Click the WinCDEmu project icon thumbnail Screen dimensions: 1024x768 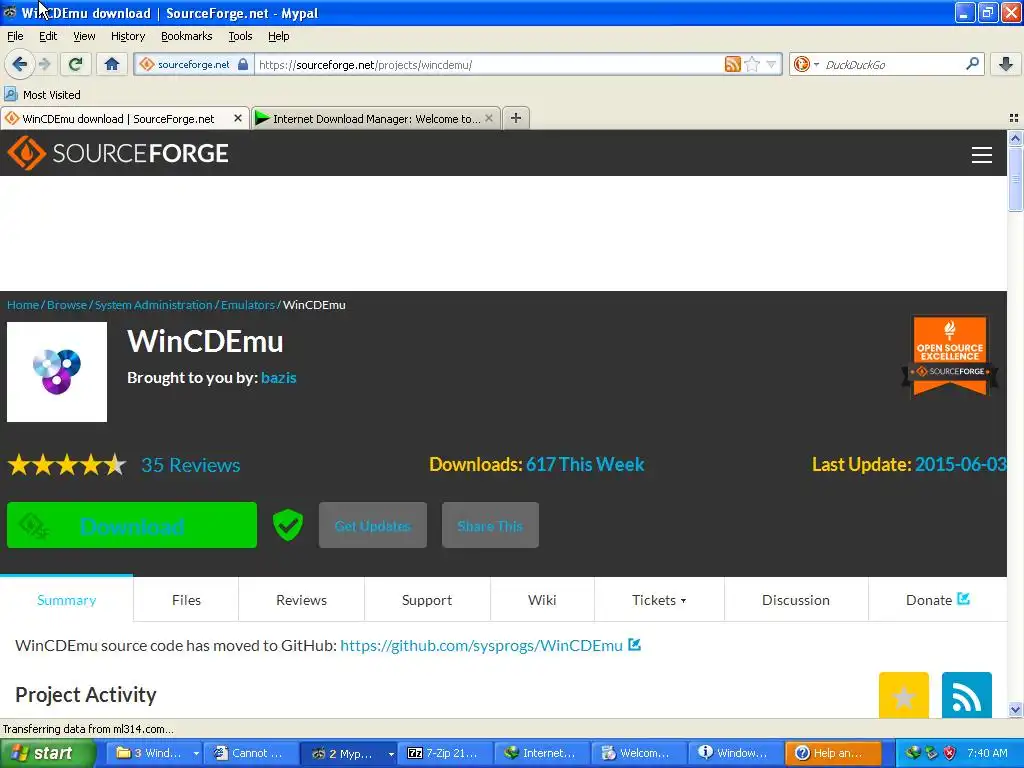click(x=57, y=372)
